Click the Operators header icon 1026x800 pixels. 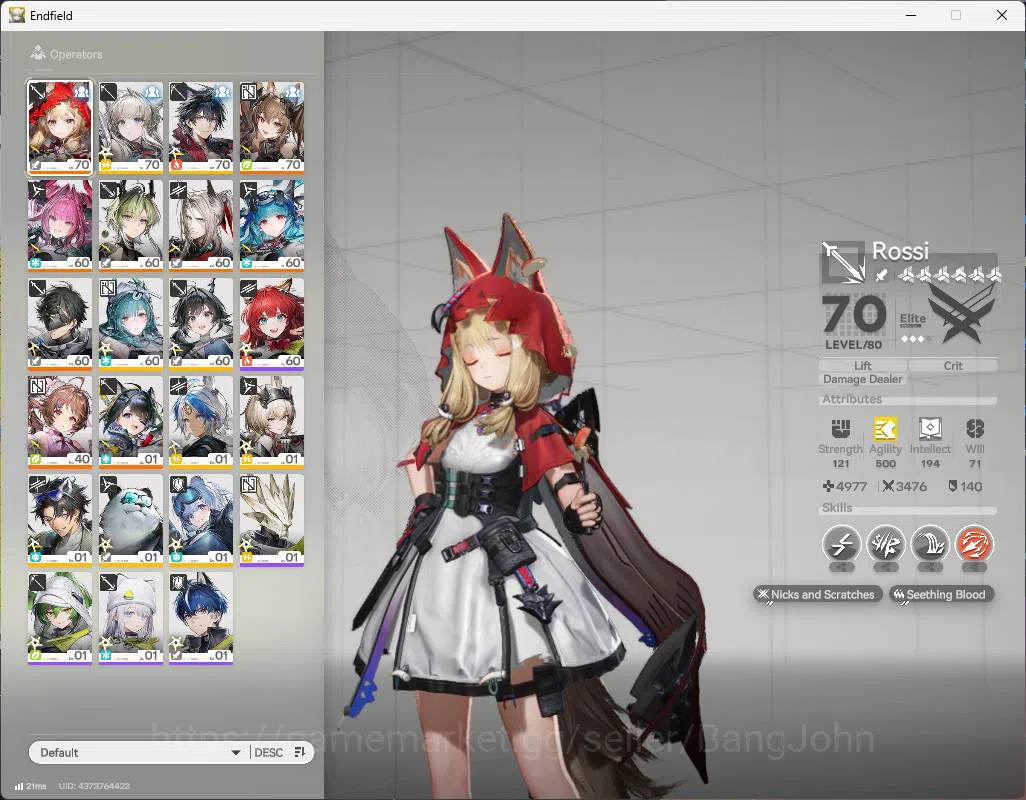38,54
